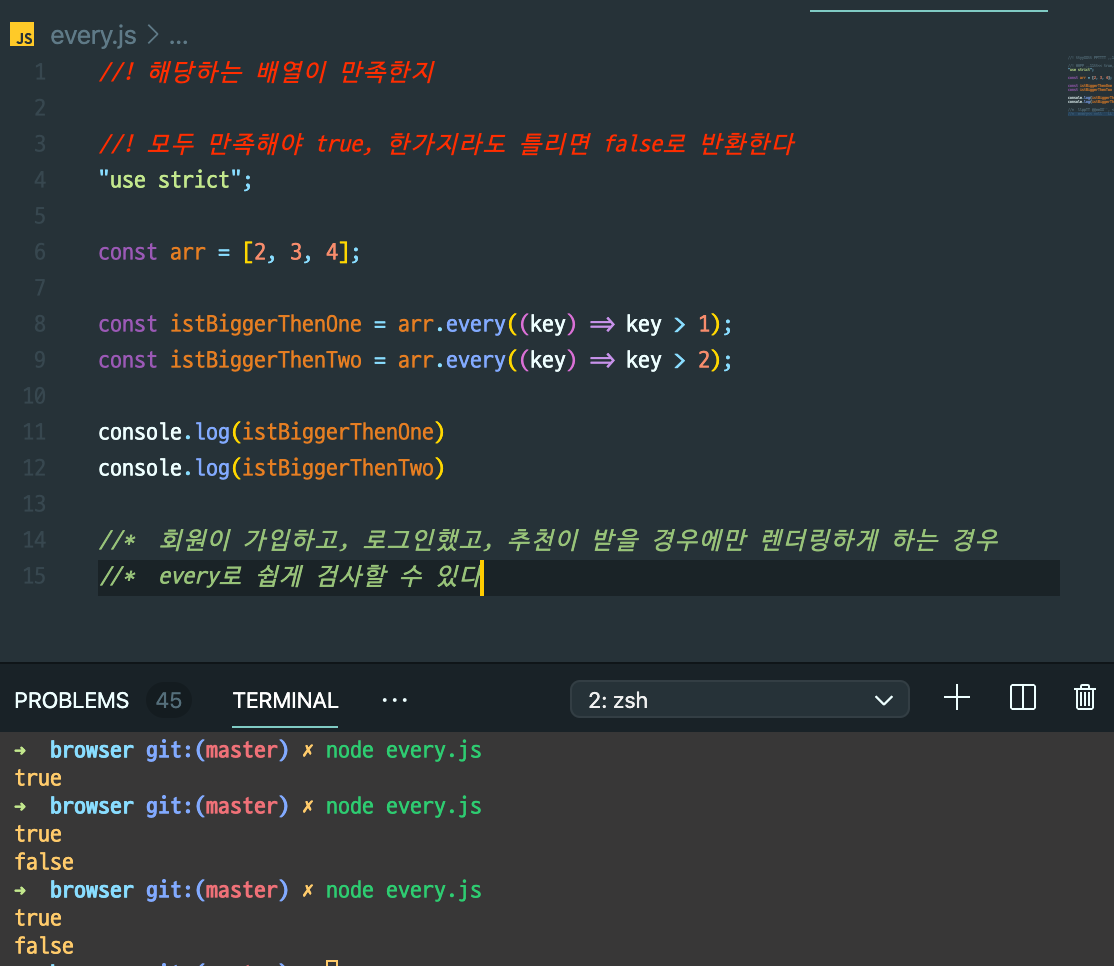Click the JS file icon in breadcrumb
1114x966 pixels.
[22, 35]
